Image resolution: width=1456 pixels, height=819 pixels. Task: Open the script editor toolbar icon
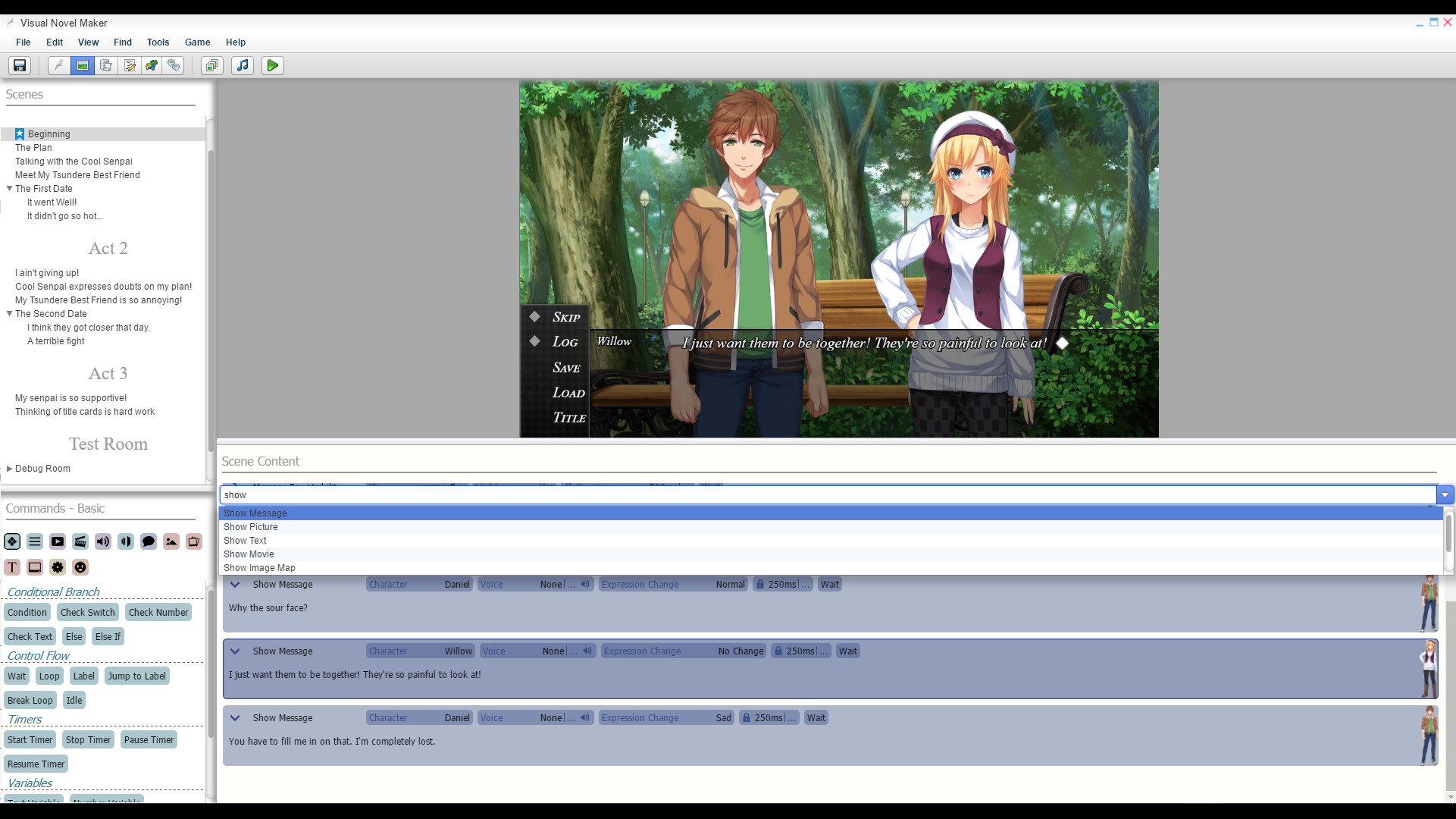pyautogui.click(x=130, y=66)
